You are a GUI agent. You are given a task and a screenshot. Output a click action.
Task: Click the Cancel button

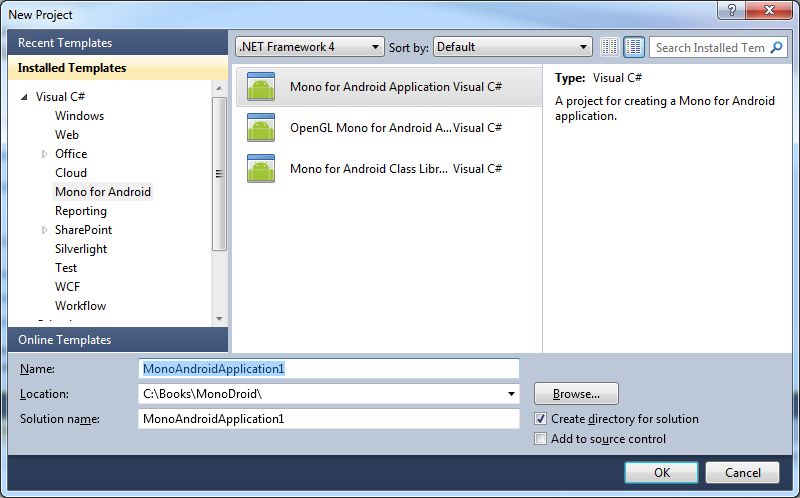tap(742, 472)
